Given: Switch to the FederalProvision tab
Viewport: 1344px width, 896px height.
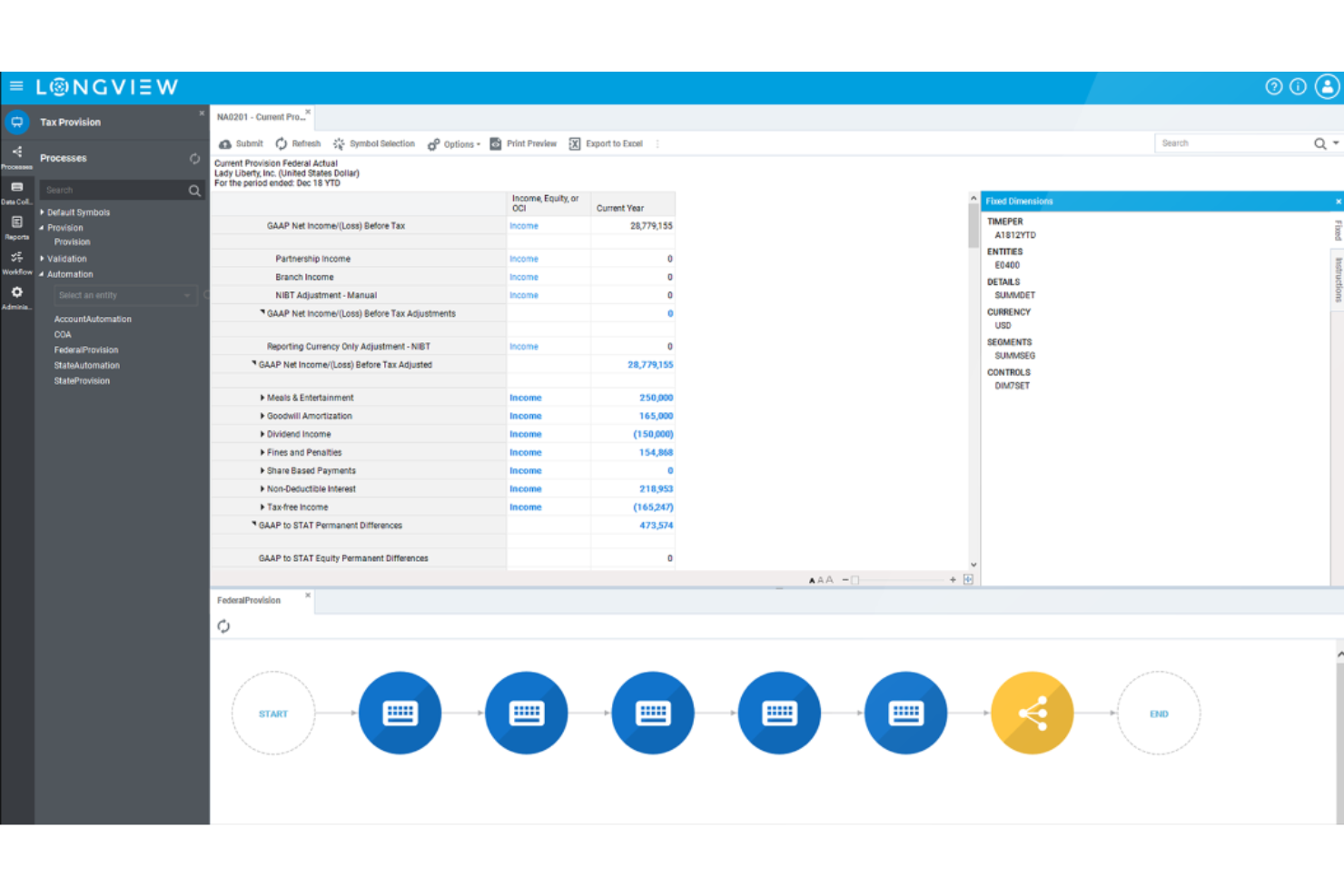Looking at the screenshot, I should [x=250, y=600].
